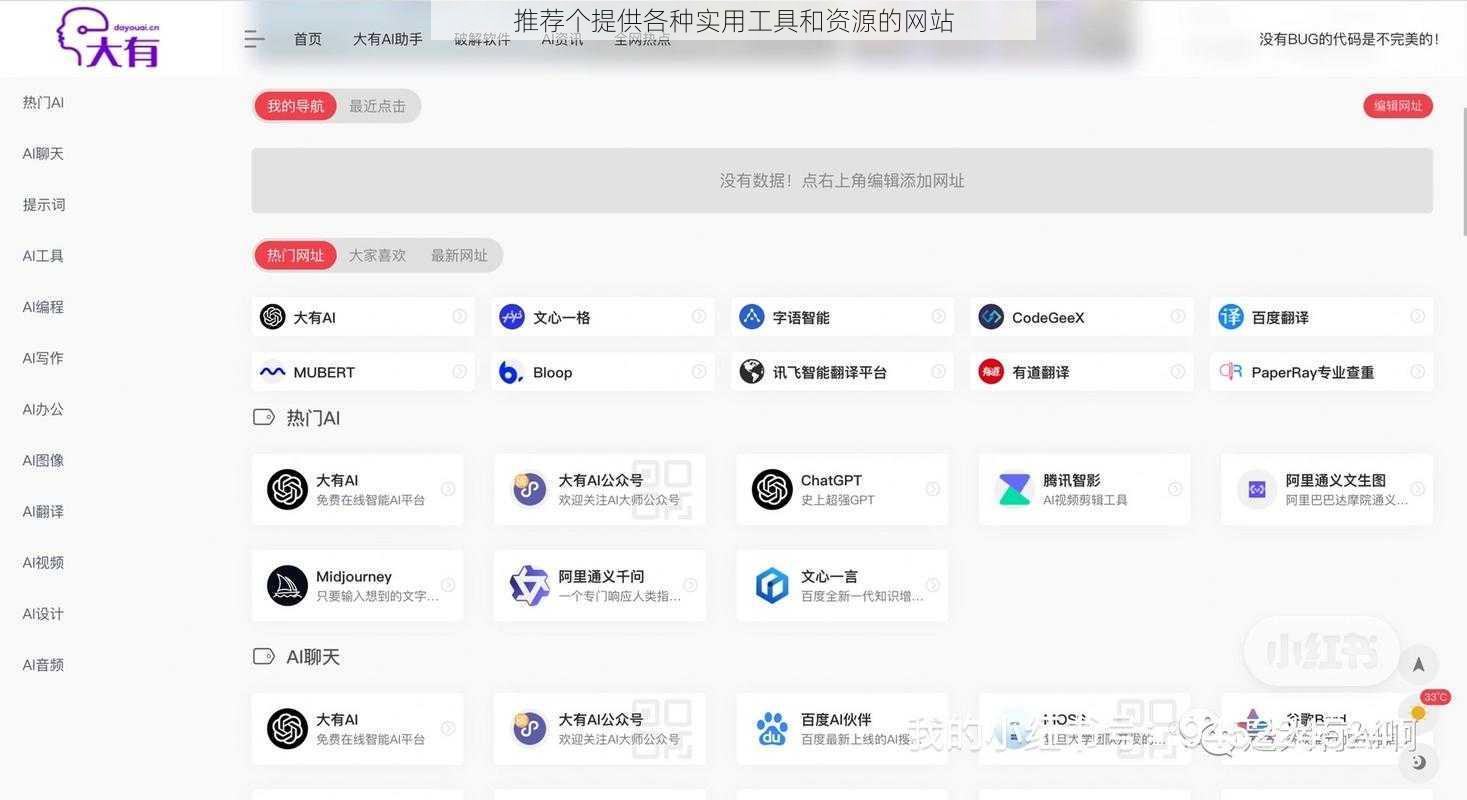The width and height of the screenshot is (1467, 800).
Task: Click 百度AI伙伴 paw icon
Action: [x=772, y=729]
